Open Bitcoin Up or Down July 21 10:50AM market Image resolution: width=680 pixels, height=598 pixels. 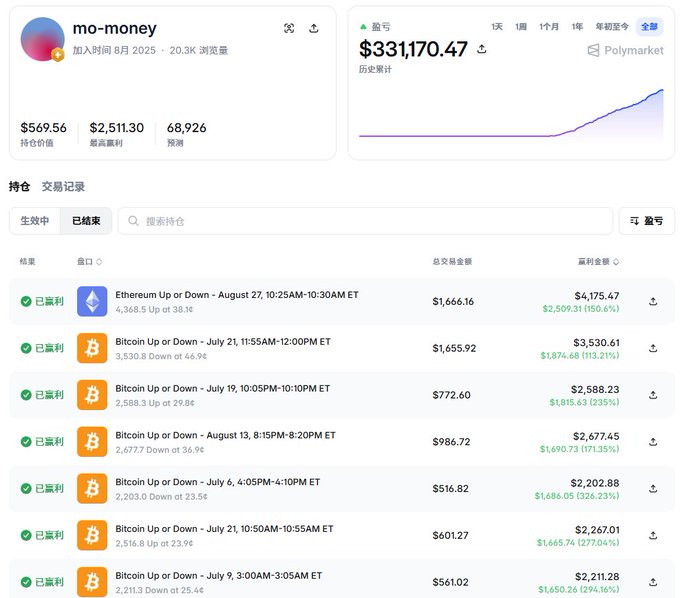click(x=224, y=529)
